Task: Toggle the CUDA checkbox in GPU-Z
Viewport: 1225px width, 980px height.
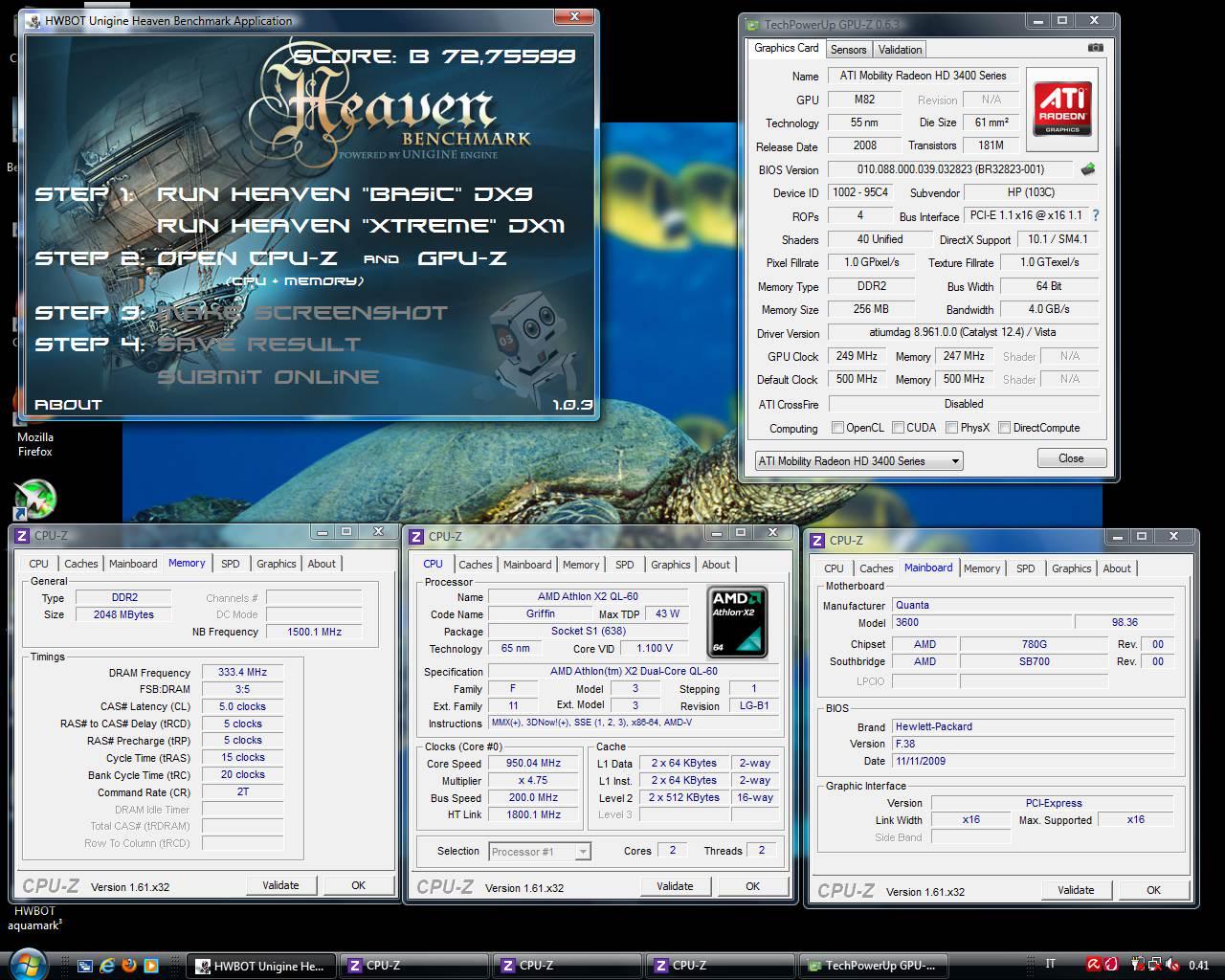Action: (898, 428)
